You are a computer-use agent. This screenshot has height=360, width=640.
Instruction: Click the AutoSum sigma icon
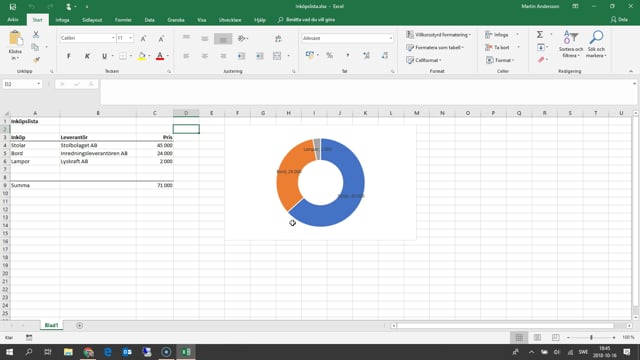point(540,34)
